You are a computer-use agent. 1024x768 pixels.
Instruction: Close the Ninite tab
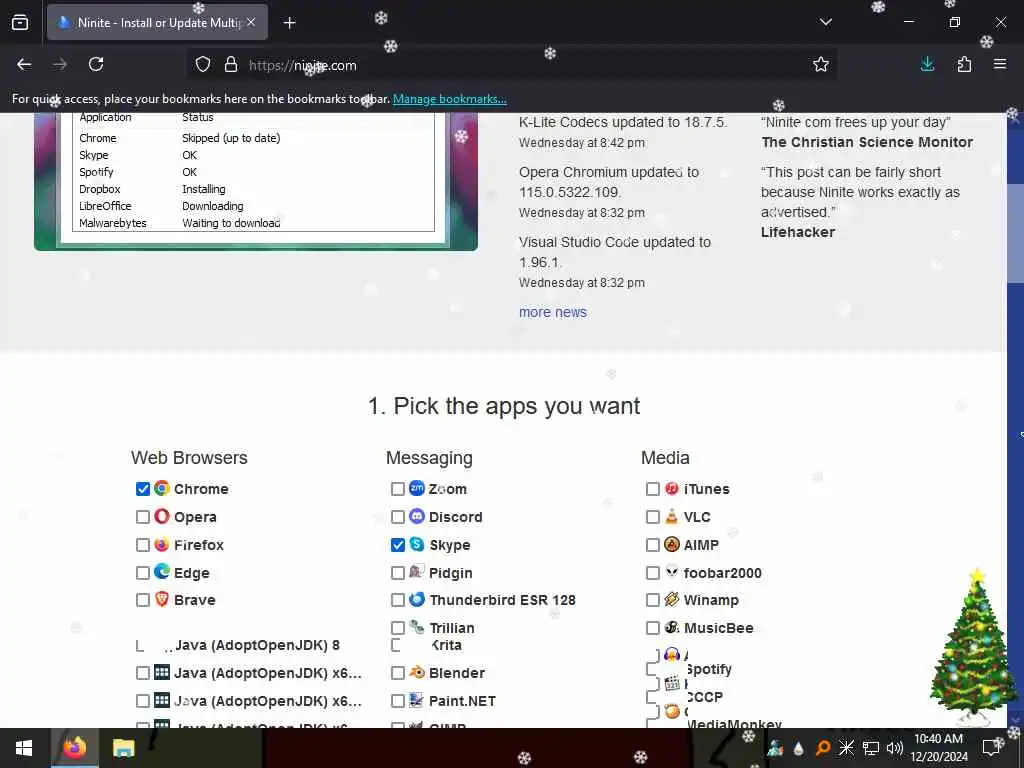click(251, 22)
